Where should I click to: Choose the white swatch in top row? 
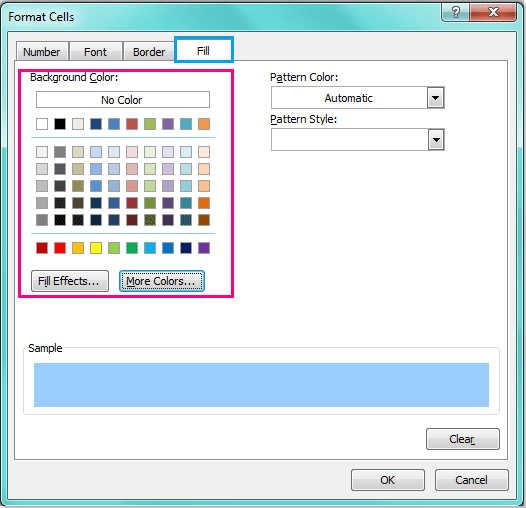pyautogui.click(x=42, y=124)
